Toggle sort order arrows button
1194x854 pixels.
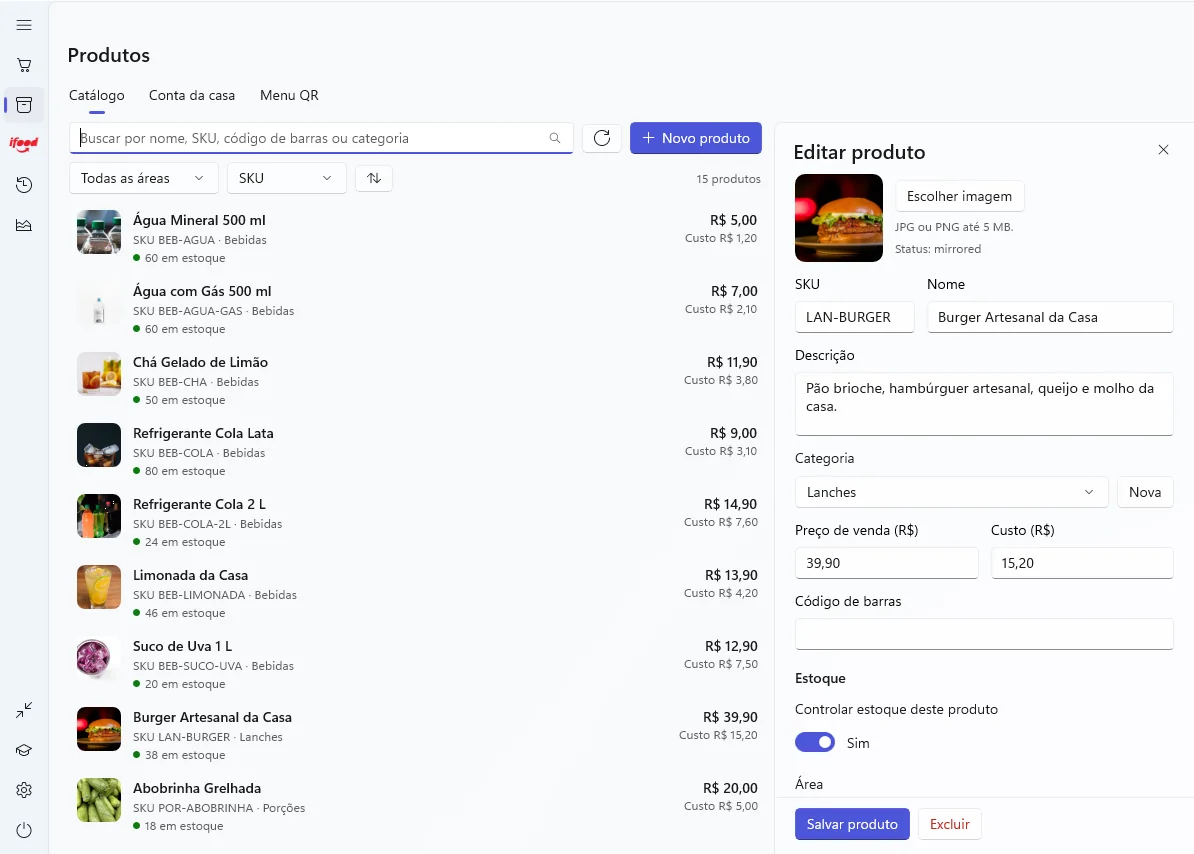tap(374, 178)
